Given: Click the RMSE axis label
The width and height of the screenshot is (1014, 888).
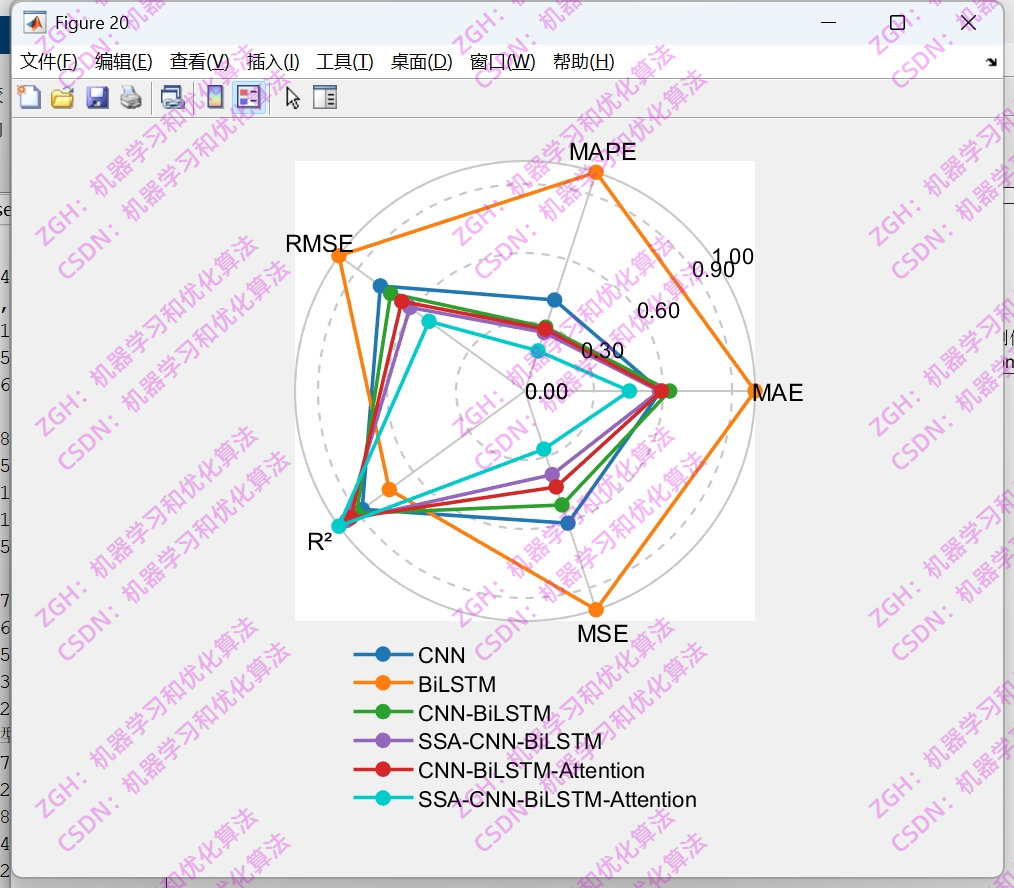Looking at the screenshot, I should 319,244.
